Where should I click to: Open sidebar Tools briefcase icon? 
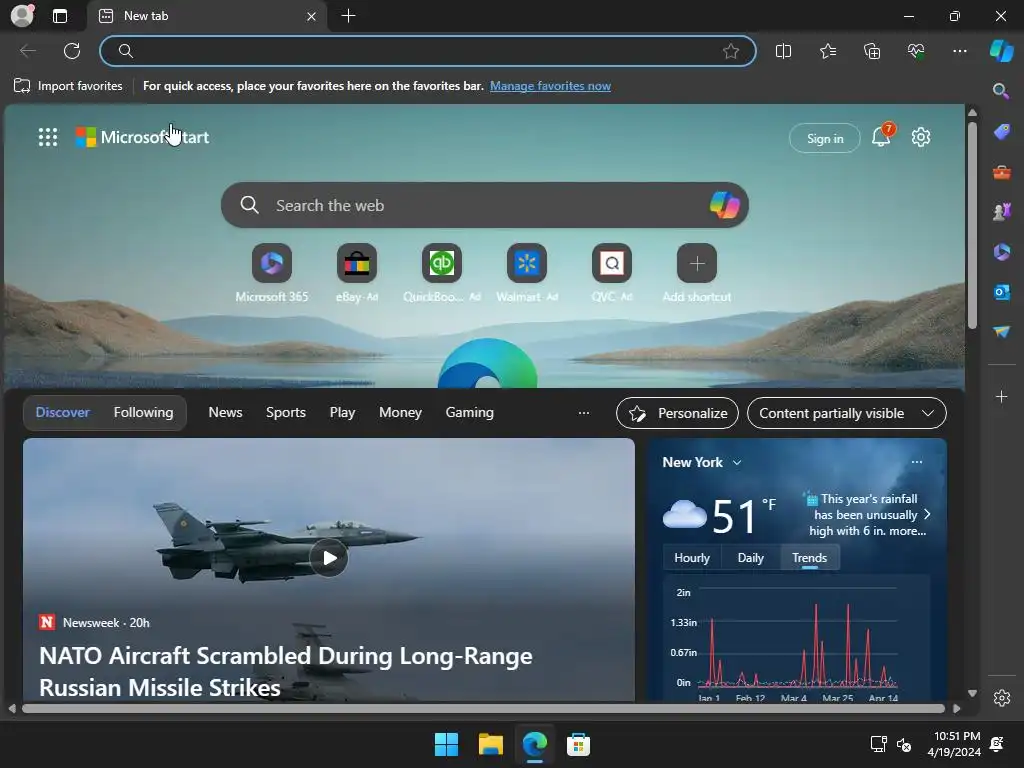[1001, 172]
